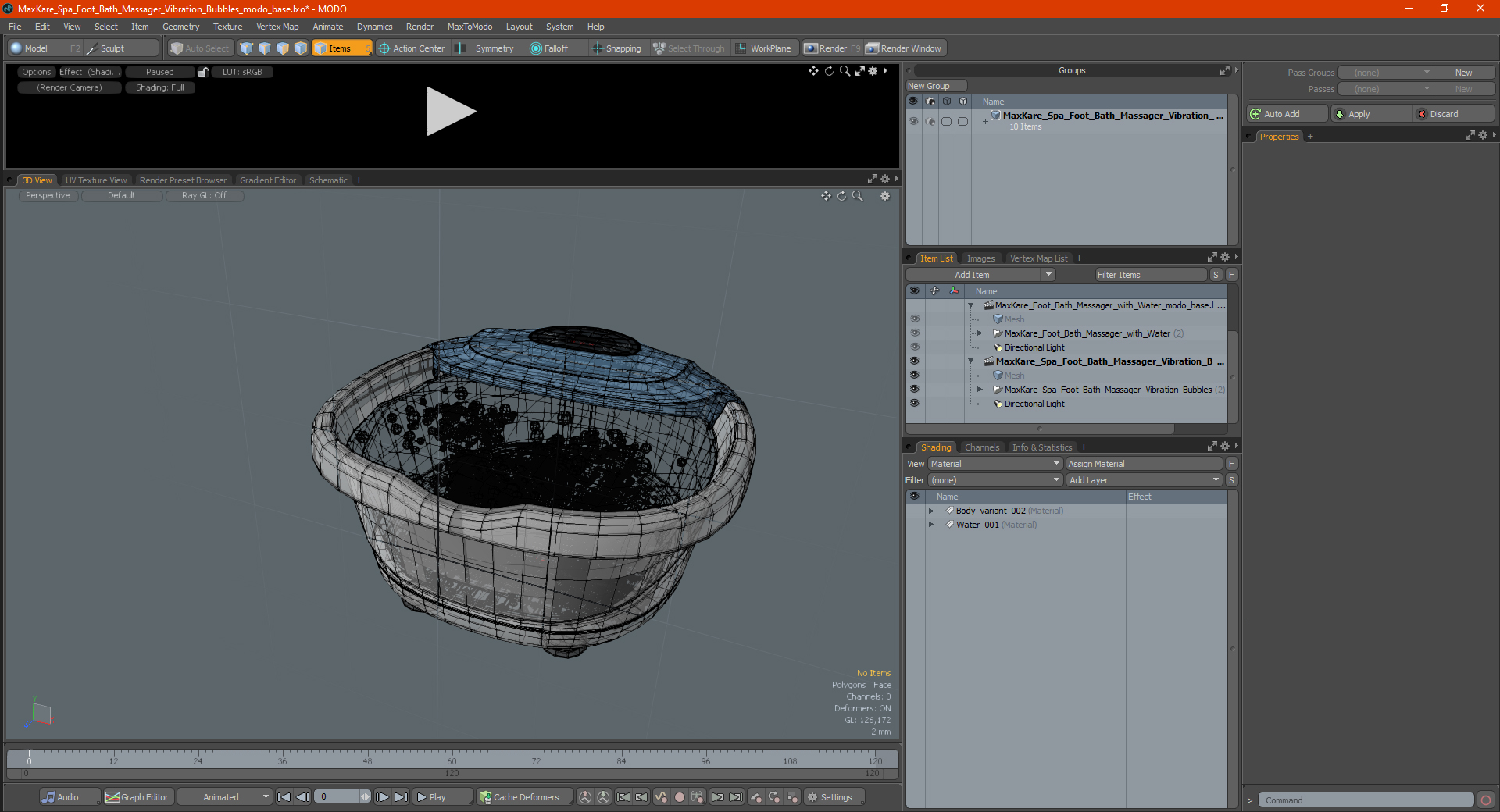
Task: Collapse MaxKare_Foot_Bath_Massager_with_Water_modo_base scene
Action: 971,305
